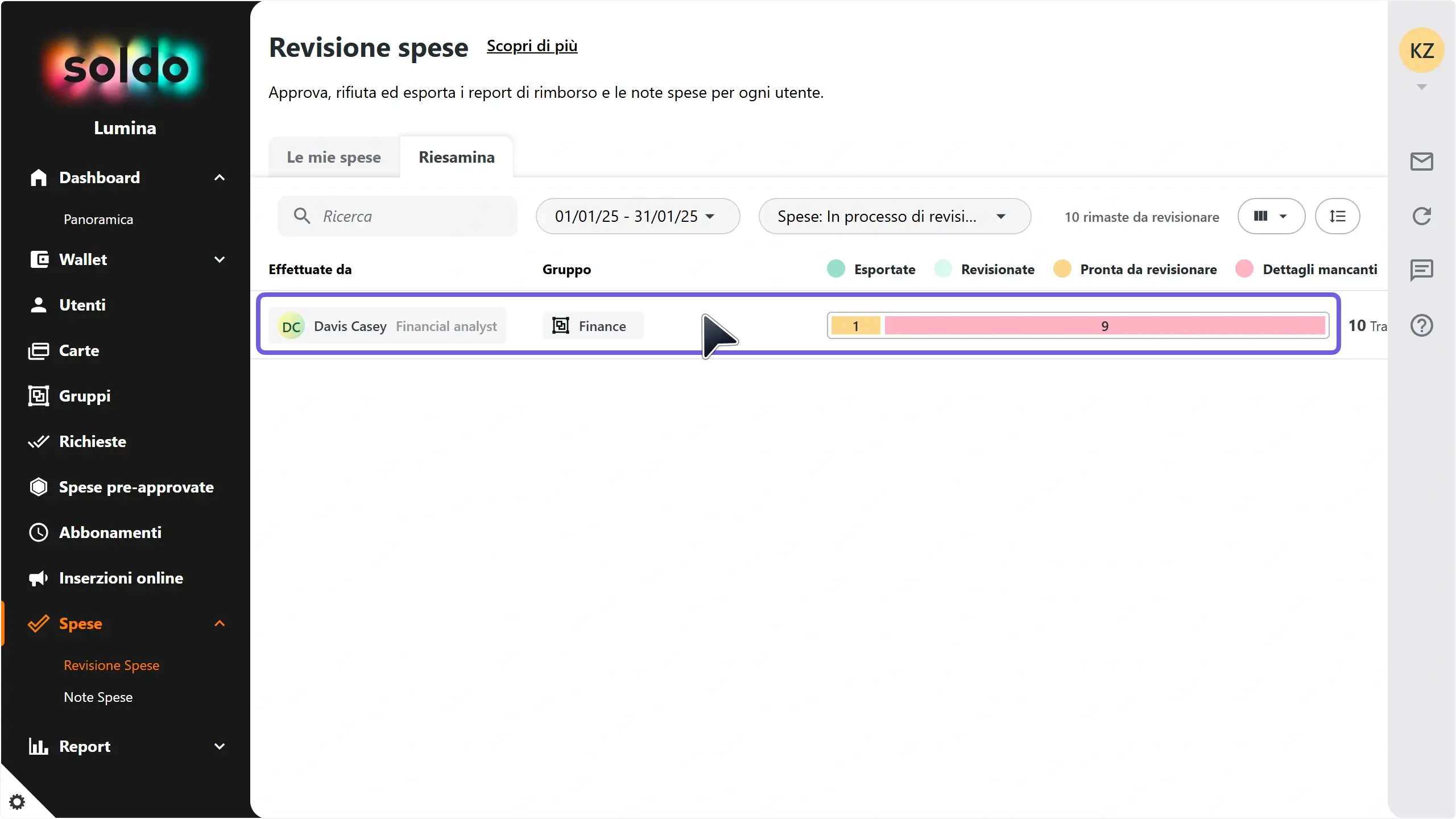Click the row density sort icon button
The width and height of the screenshot is (1456, 819).
point(1337,216)
